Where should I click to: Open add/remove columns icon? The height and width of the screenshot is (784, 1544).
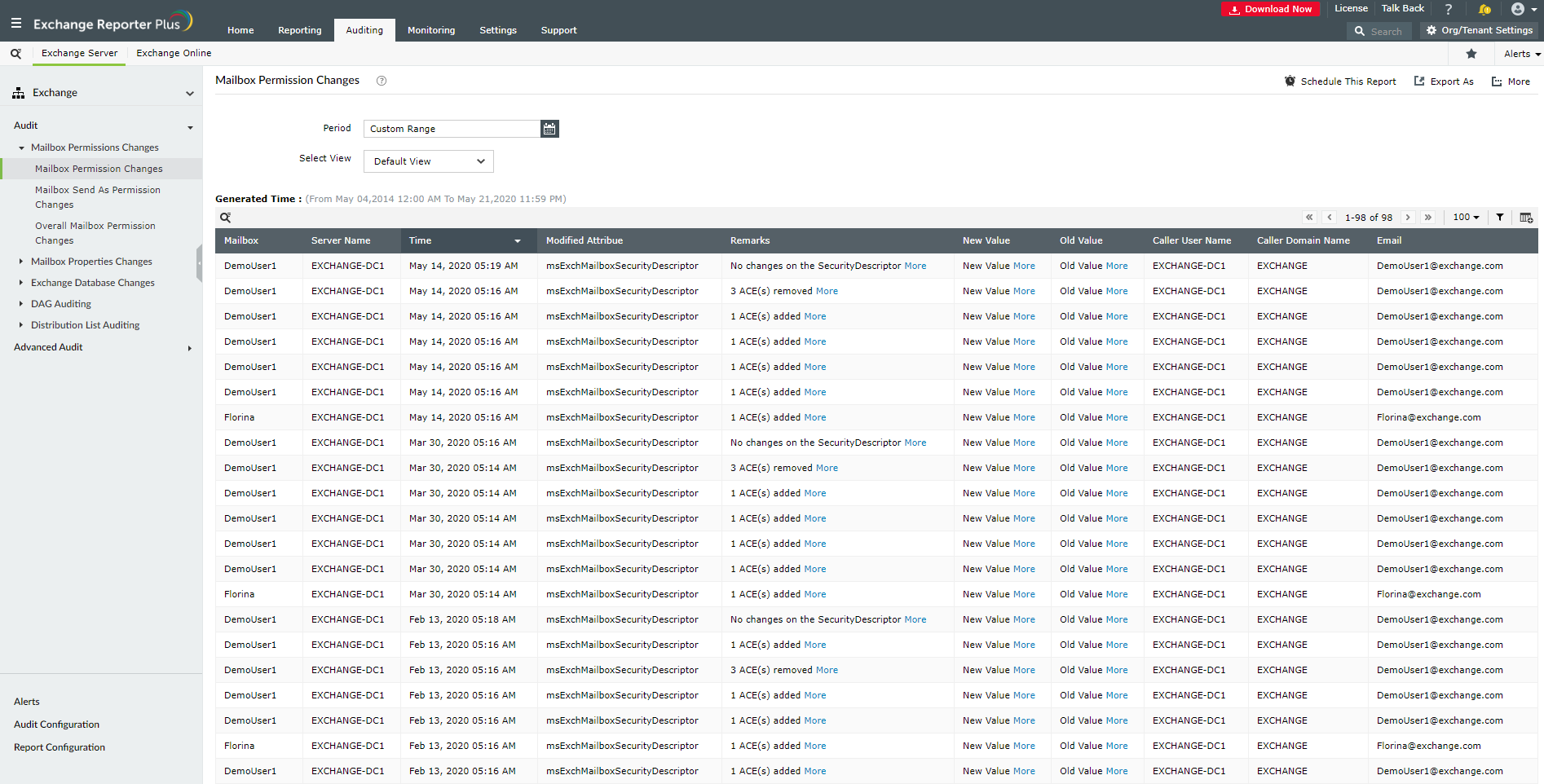click(1526, 218)
